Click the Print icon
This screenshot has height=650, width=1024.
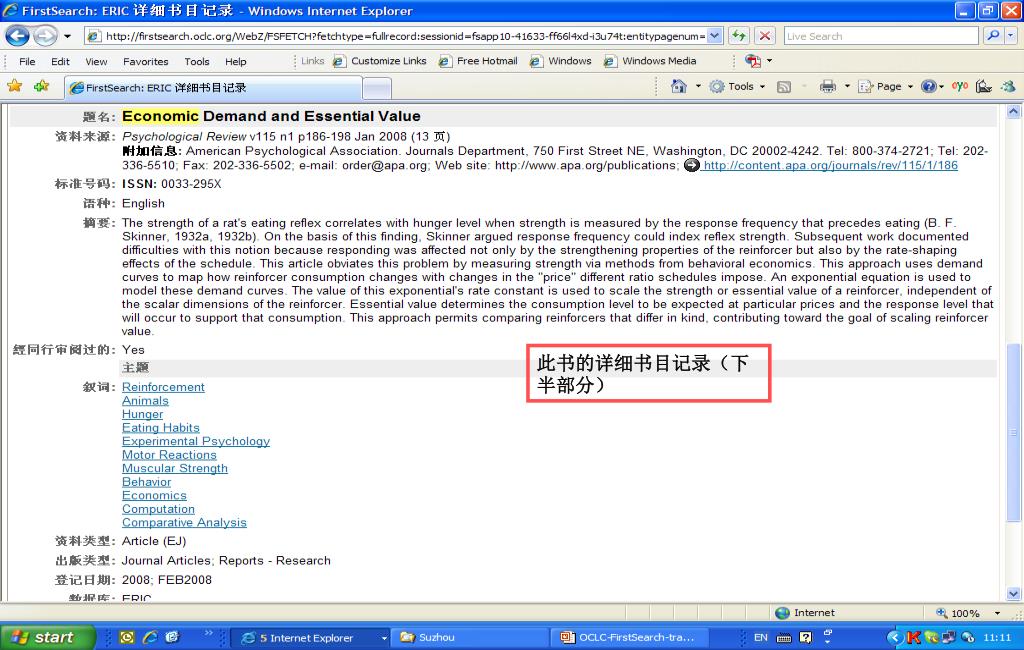[x=827, y=86]
